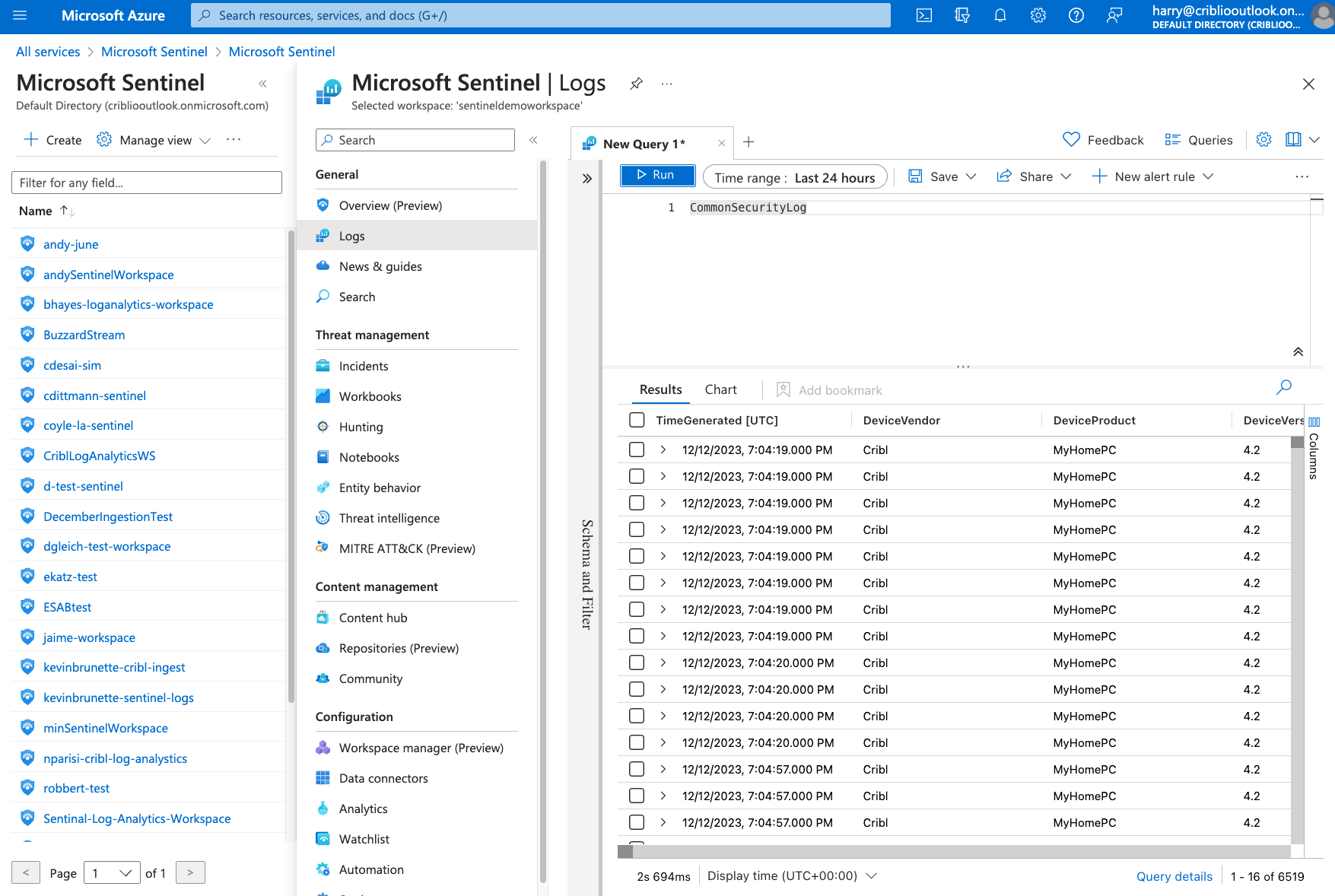Open the hamburger portal menu
The image size is (1335, 896).
20,15
